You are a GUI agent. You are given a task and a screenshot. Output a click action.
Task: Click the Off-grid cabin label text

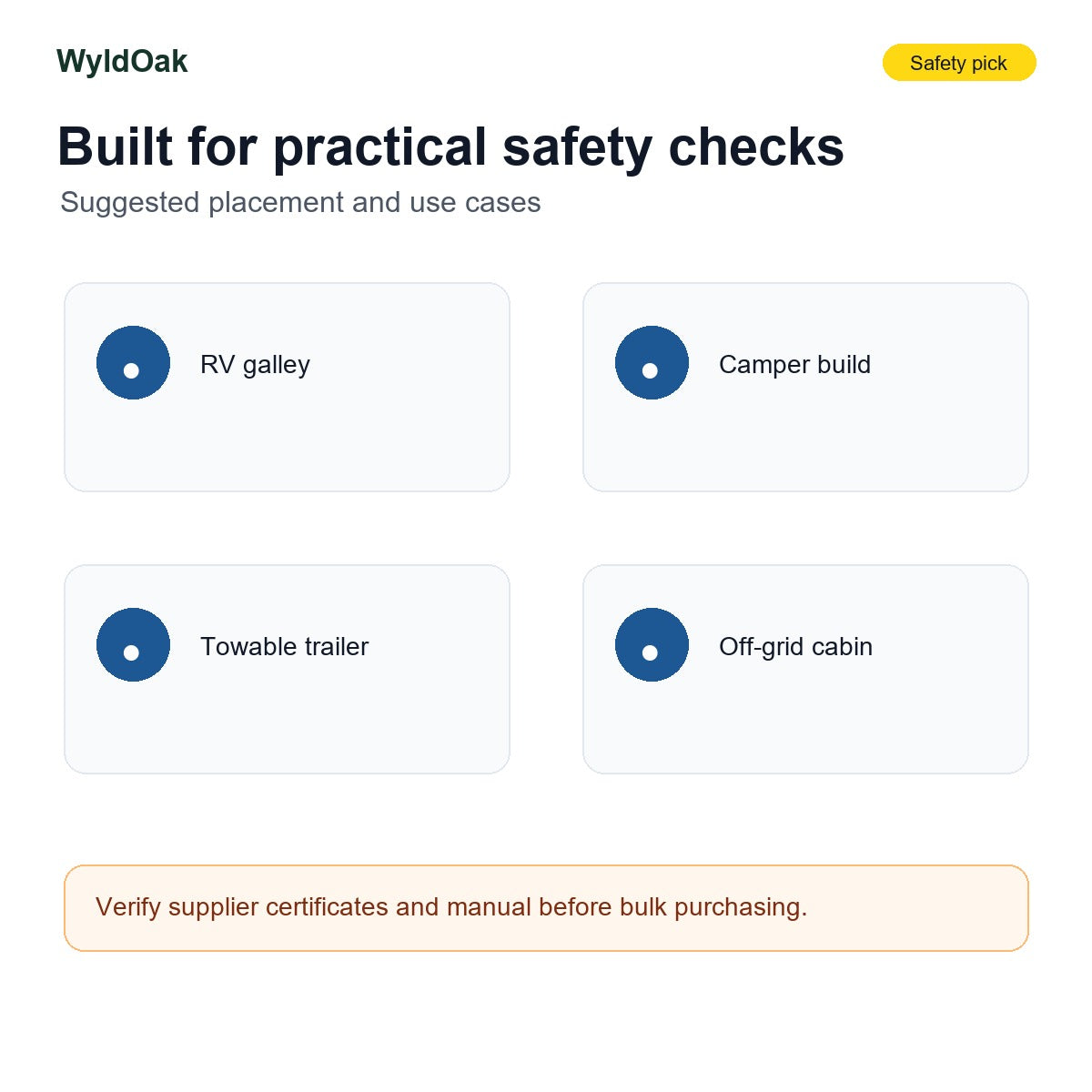795,646
